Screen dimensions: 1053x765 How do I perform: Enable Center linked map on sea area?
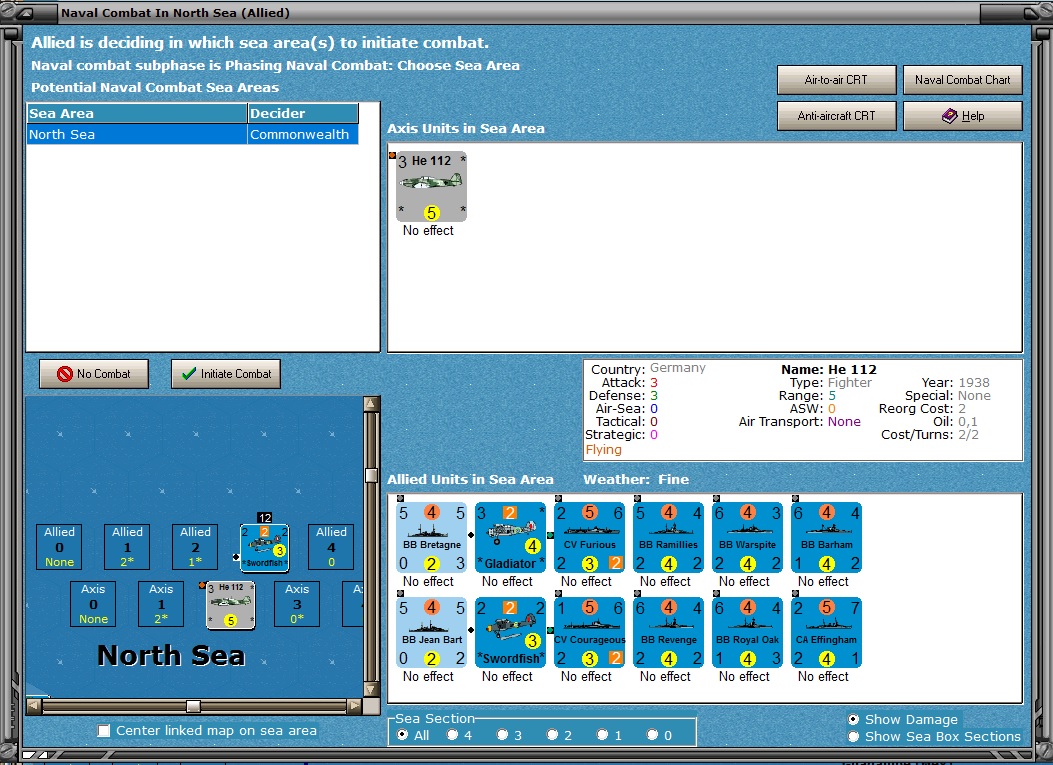(x=104, y=731)
